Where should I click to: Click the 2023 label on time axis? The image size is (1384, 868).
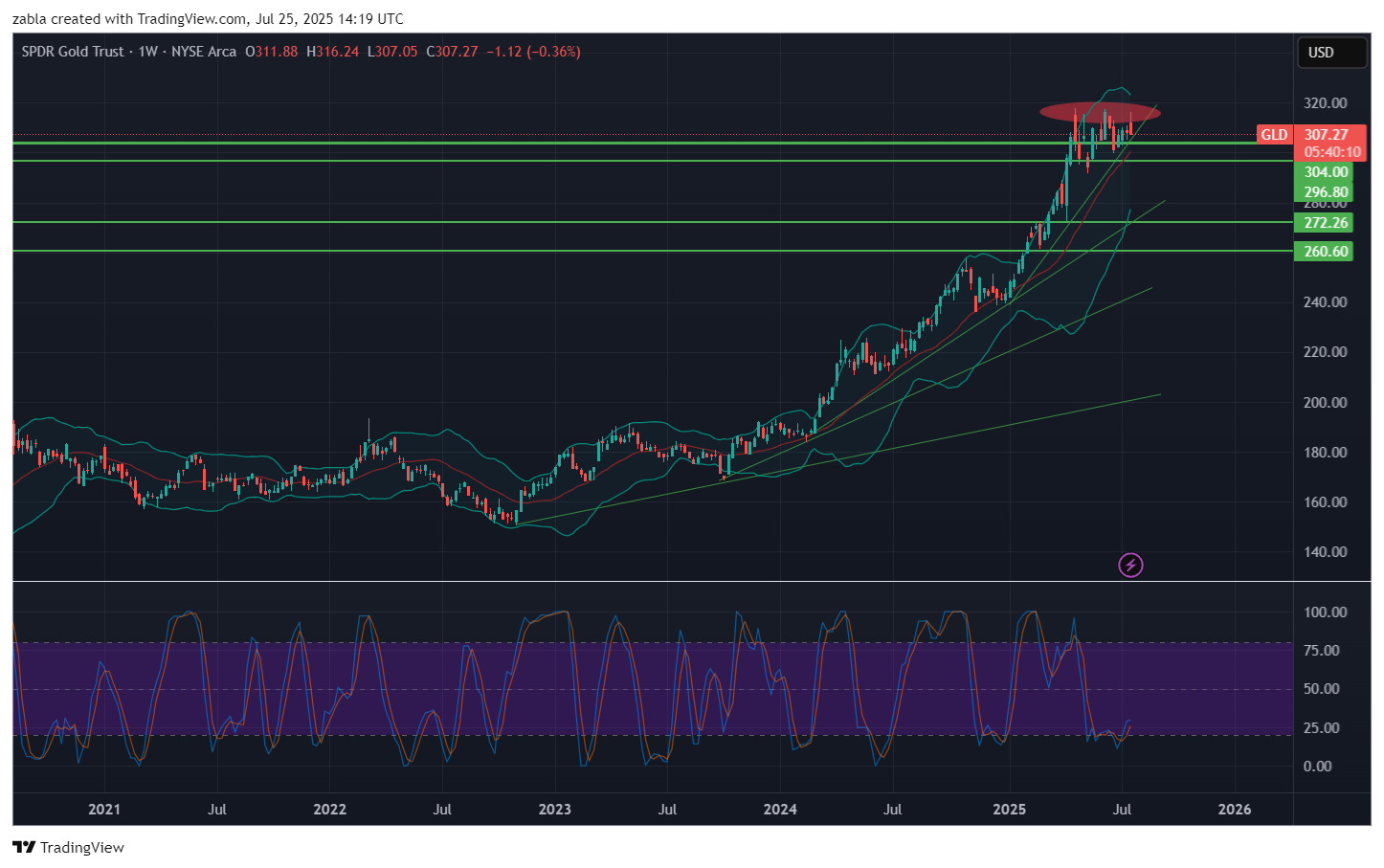click(555, 810)
